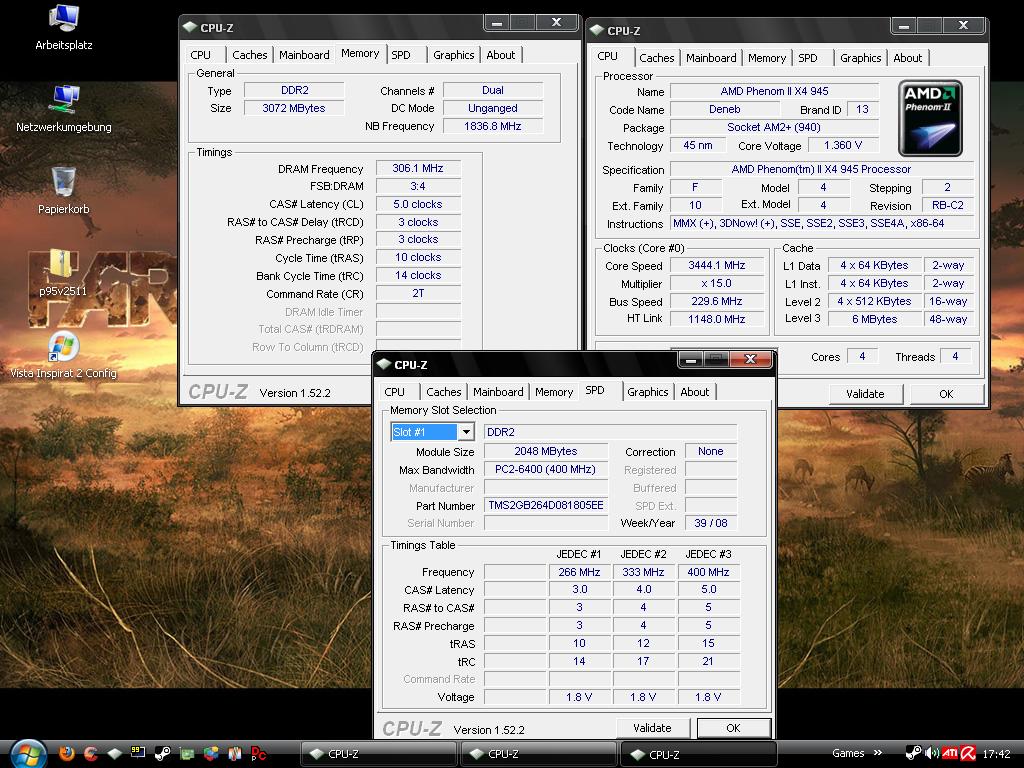
Task: Click the Part Number field TMS2GB264D081805EE
Action: tap(546, 506)
